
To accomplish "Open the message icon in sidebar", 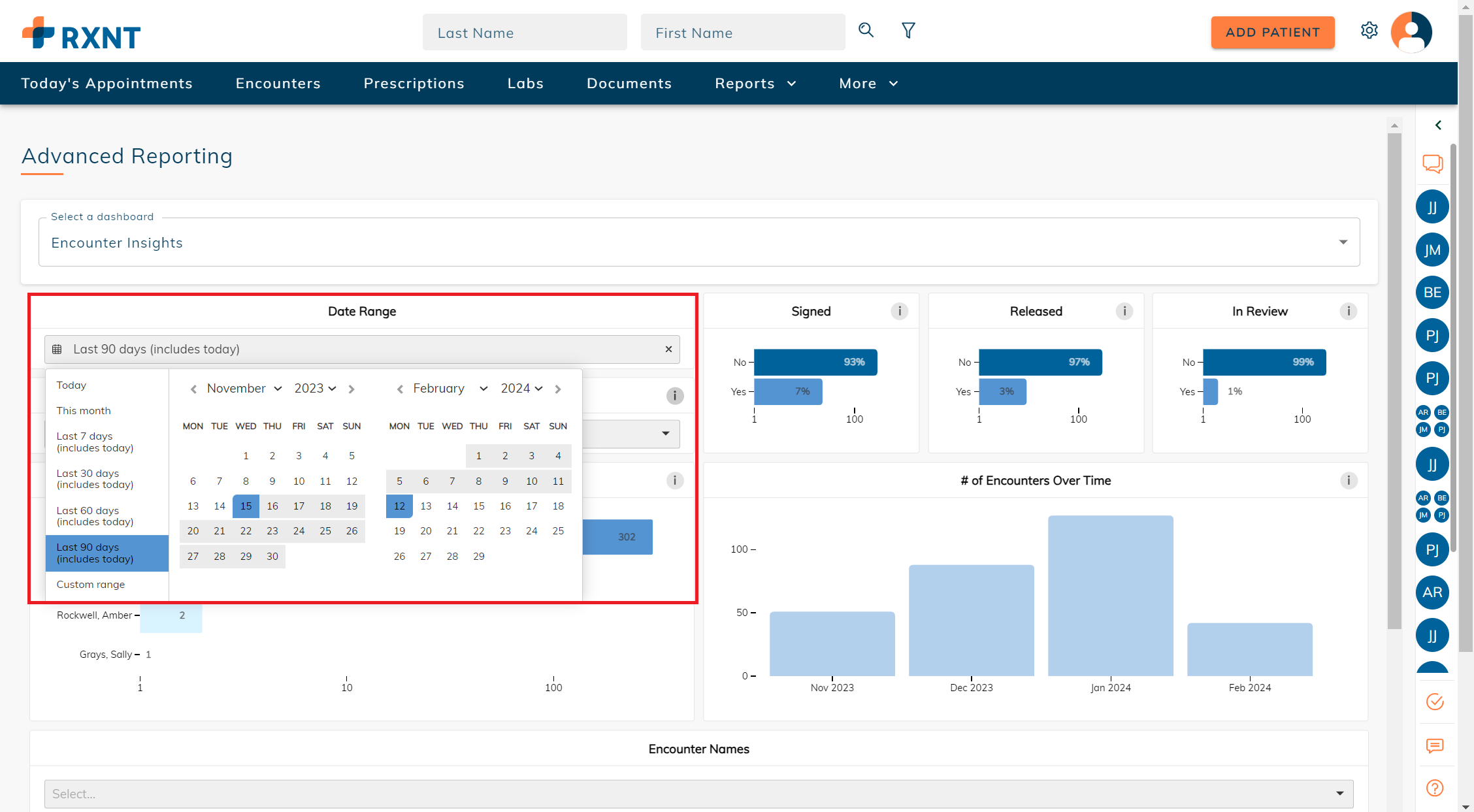I will click(1435, 745).
